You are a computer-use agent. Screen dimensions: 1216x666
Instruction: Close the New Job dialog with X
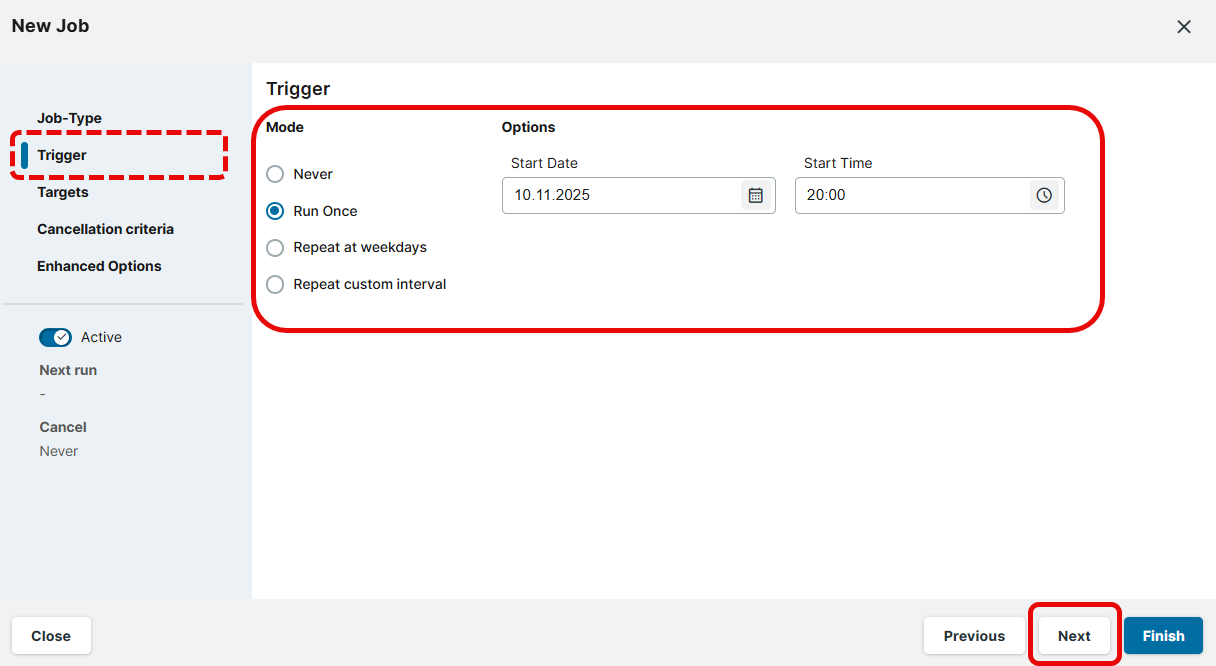1184,27
